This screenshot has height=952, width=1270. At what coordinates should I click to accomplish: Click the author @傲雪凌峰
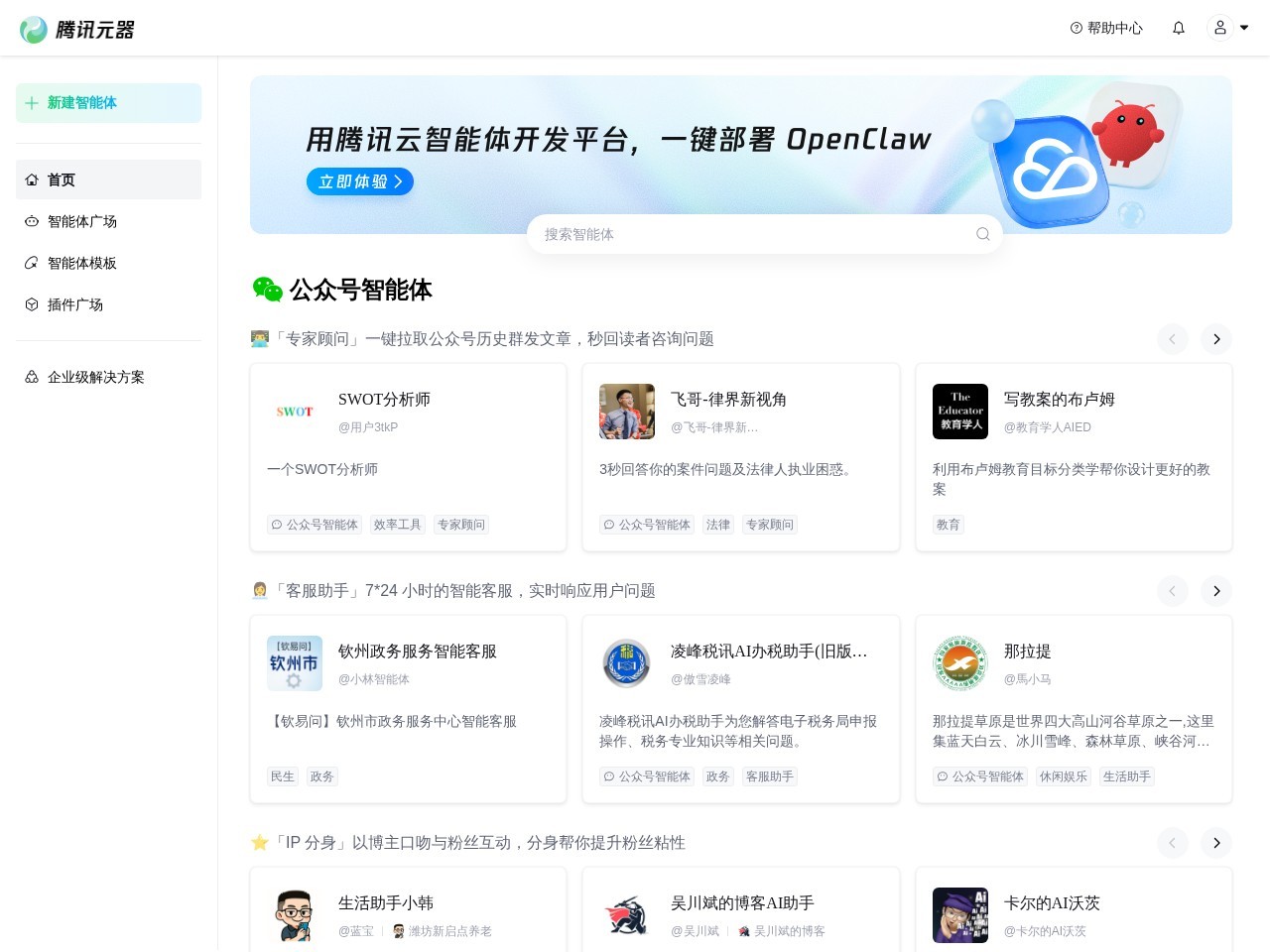[700, 679]
